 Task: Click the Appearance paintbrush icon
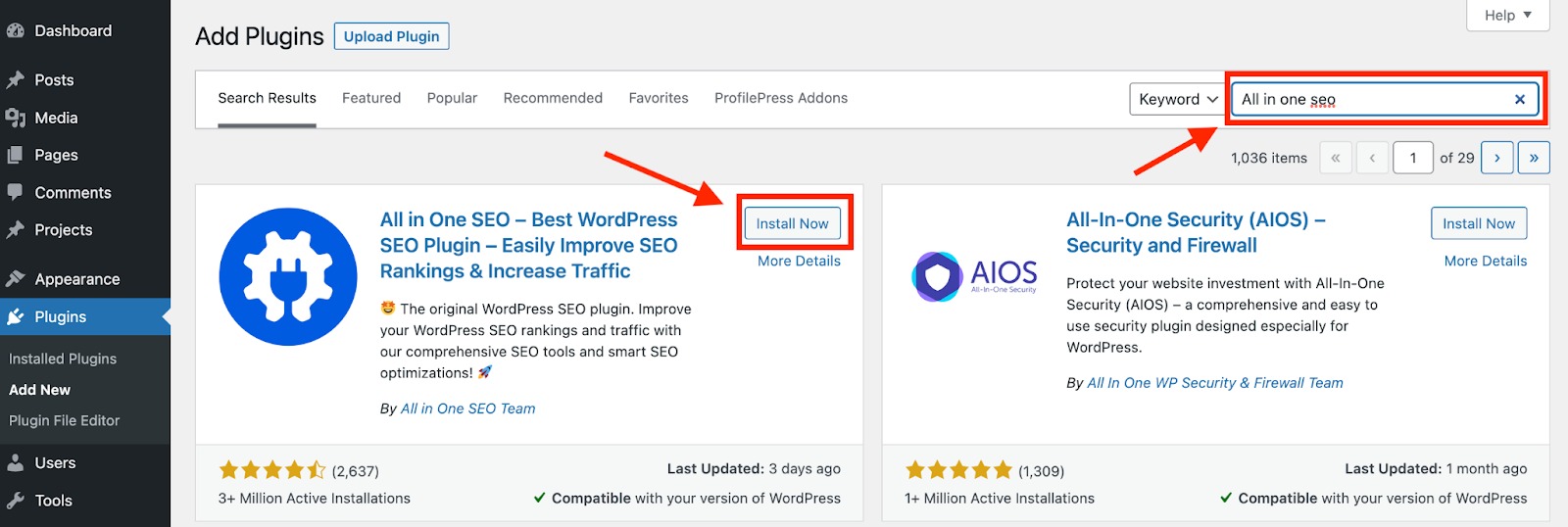(15, 279)
